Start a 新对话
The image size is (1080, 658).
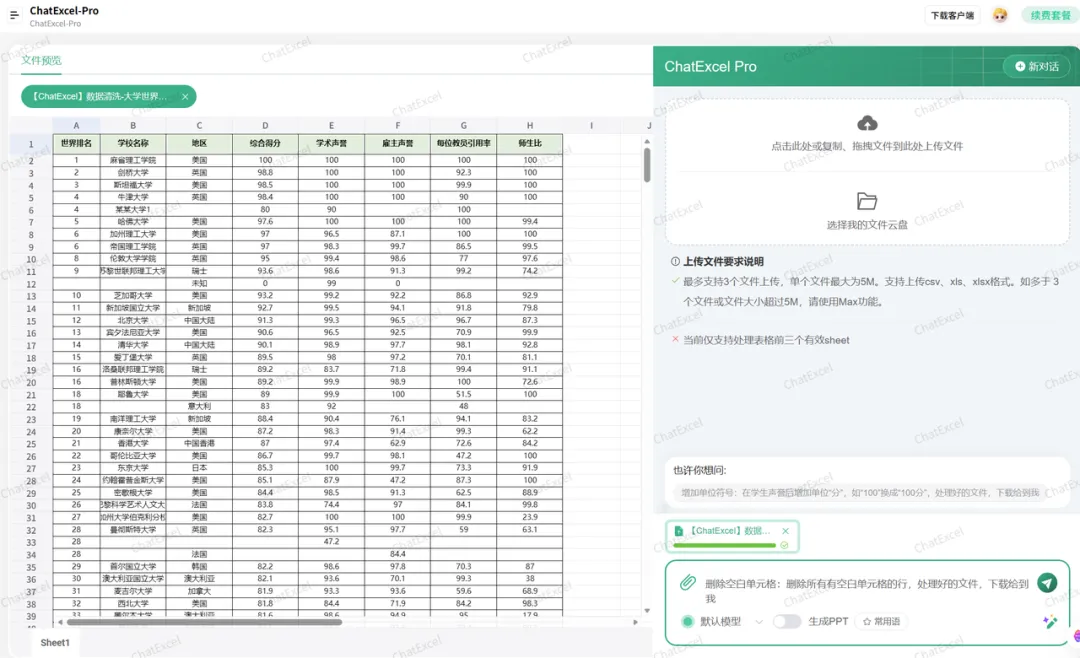[x=1037, y=67]
